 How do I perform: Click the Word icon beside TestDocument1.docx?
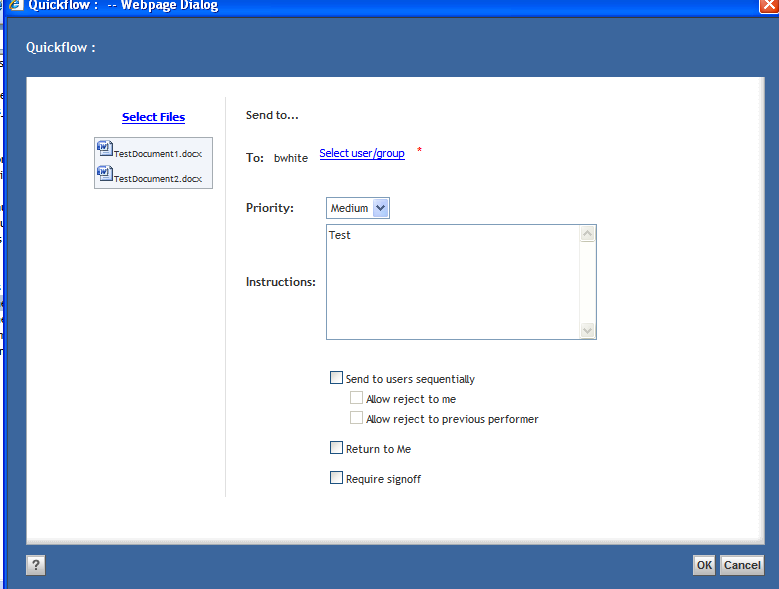104,148
